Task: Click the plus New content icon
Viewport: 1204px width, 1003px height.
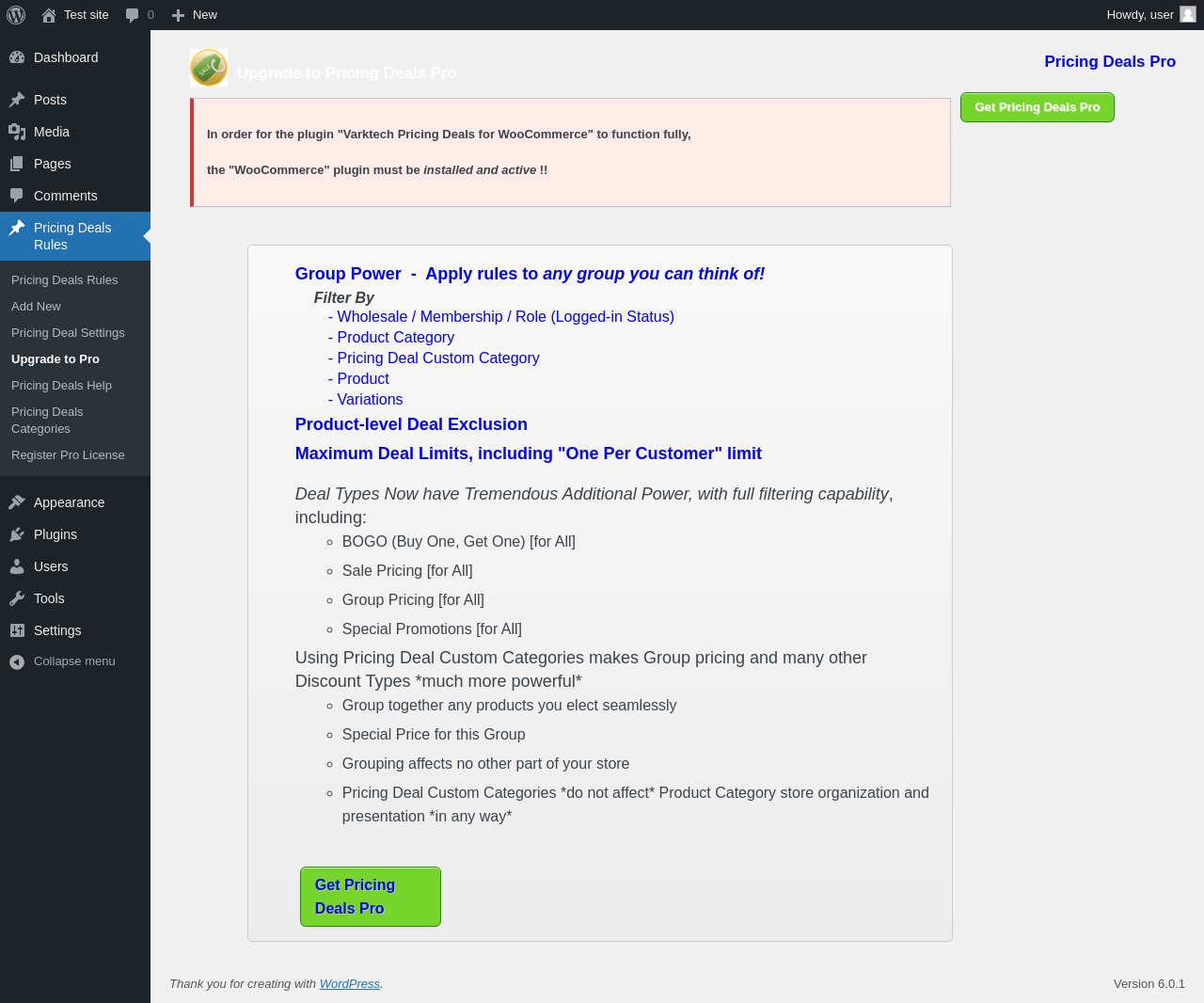Action: (x=178, y=15)
